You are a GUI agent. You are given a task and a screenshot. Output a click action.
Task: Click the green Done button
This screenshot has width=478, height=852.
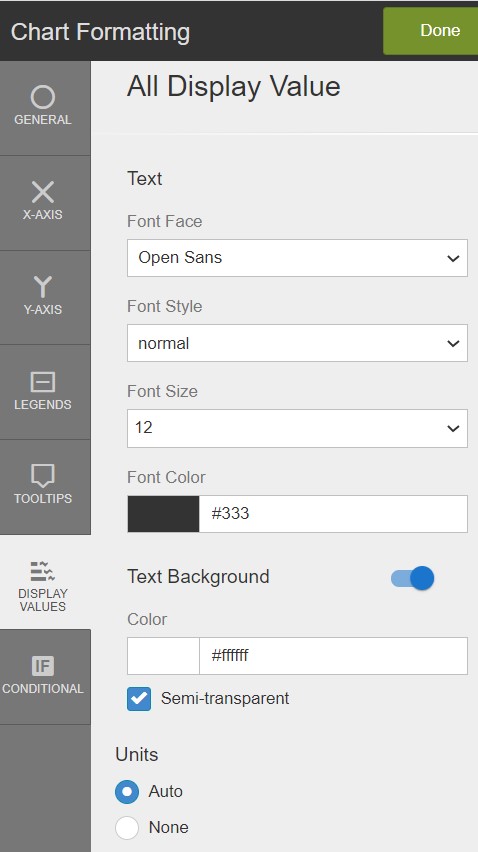point(432,30)
